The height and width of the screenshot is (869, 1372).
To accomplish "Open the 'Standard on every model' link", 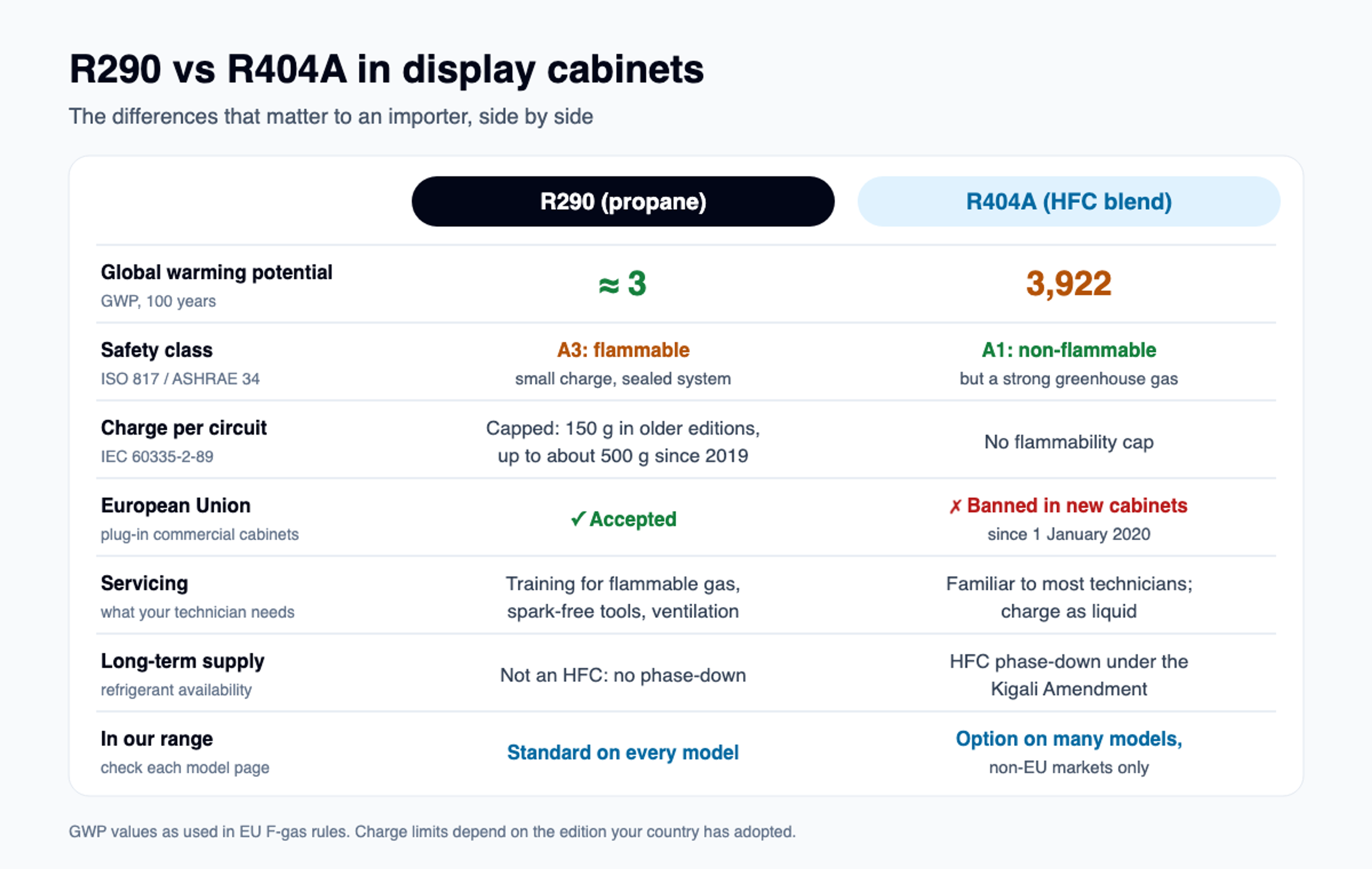I will 623,752.
